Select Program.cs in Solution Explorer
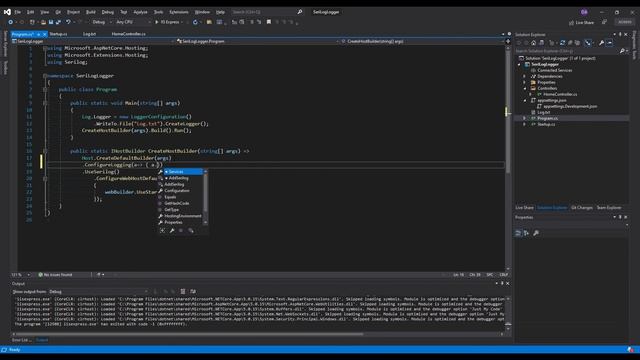 [x=547, y=118]
